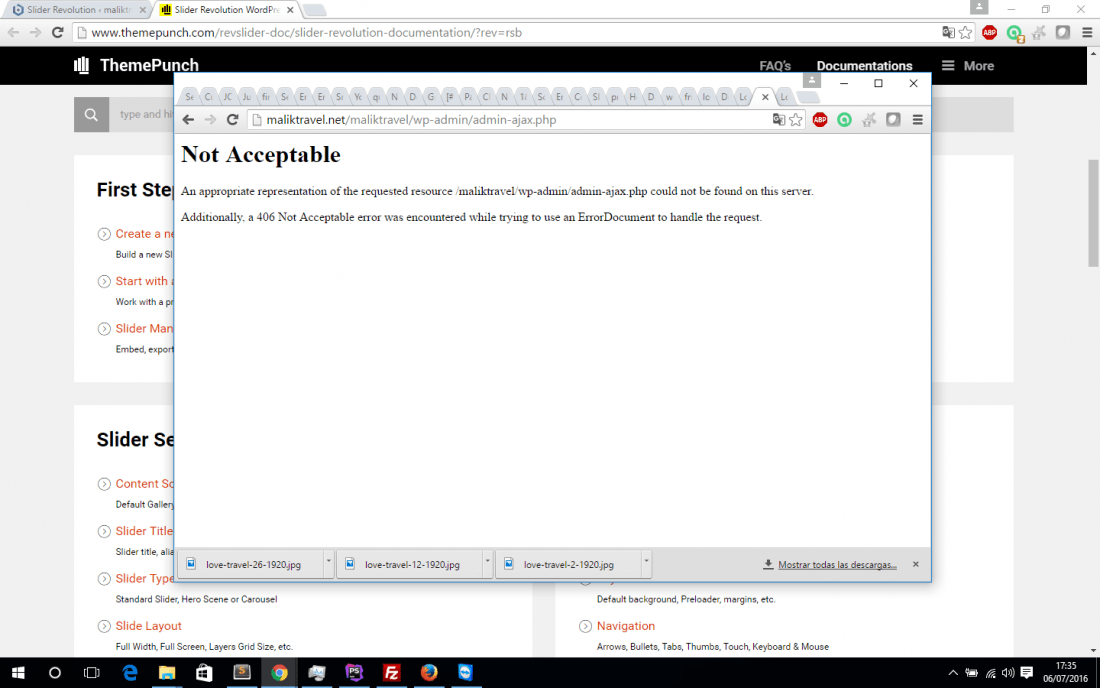Click the green extension icon in popup toolbar
Viewport: 1100px width, 688px height.
[844, 120]
